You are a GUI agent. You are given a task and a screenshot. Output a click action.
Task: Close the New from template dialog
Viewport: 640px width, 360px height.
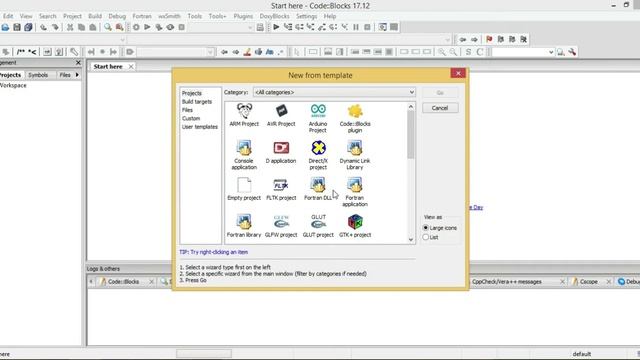click(x=458, y=73)
